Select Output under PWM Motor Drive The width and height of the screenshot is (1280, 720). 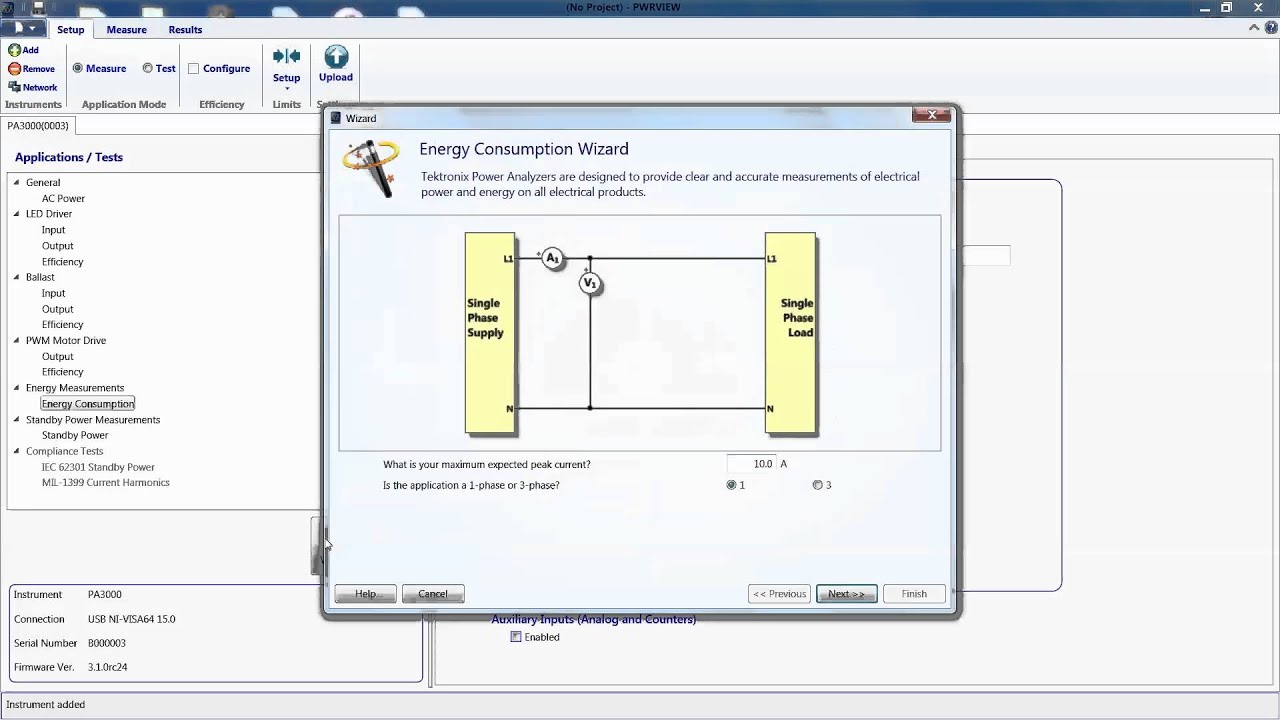[57, 357]
